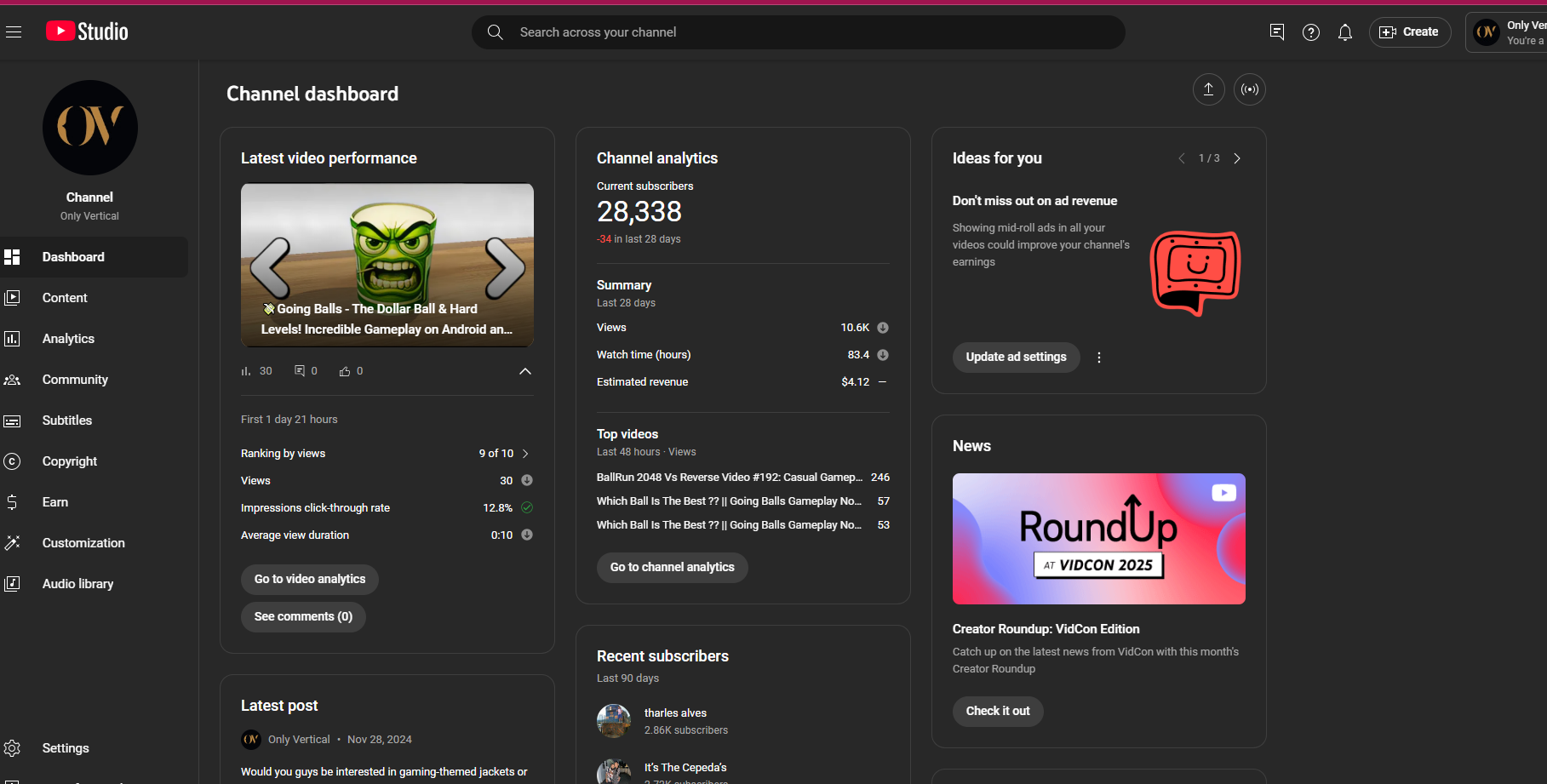
Task: Expand Ranking by views chevron
Action: tap(525, 454)
